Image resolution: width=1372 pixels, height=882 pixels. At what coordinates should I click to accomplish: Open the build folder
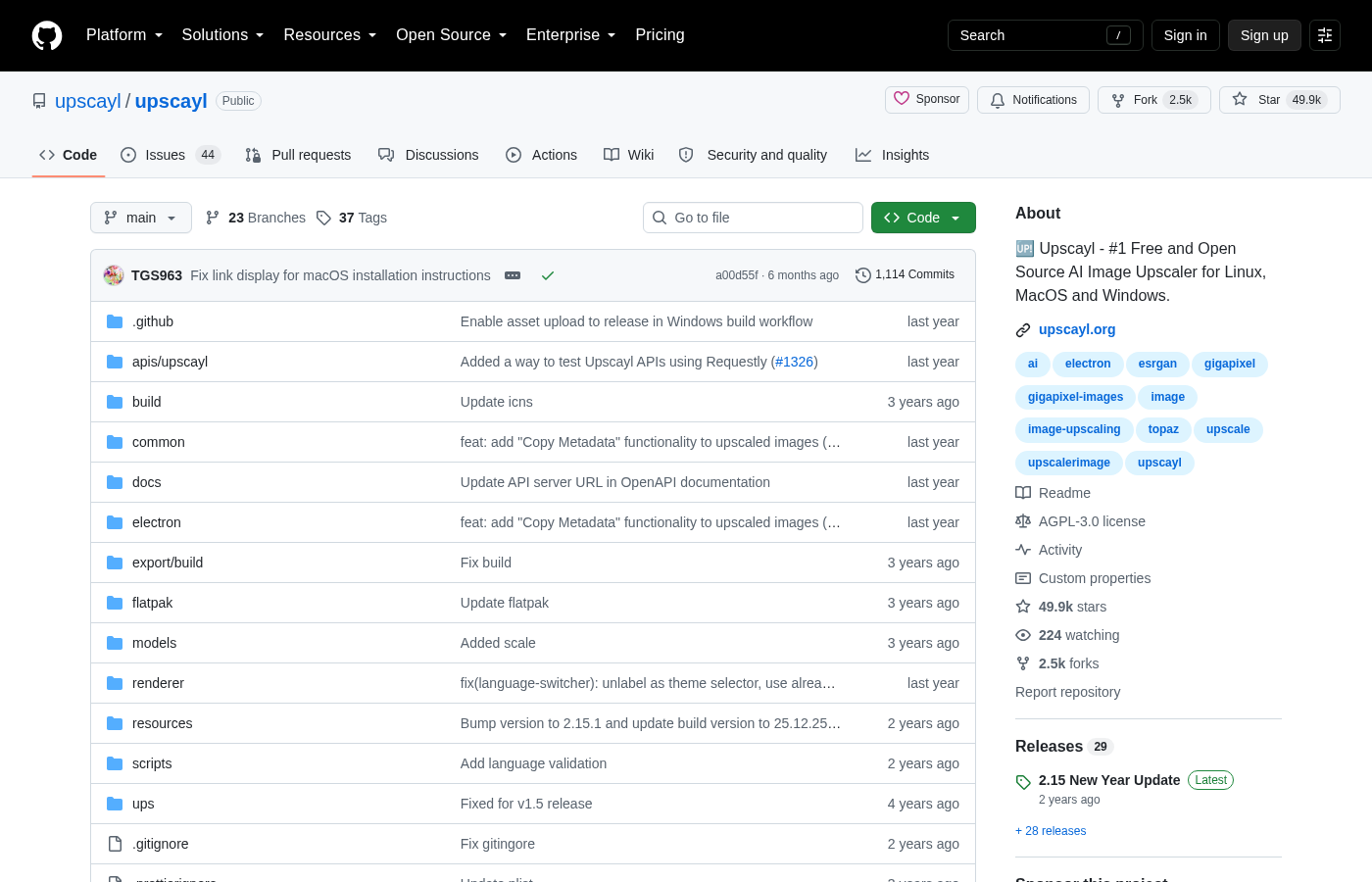pyautogui.click(x=147, y=402)
